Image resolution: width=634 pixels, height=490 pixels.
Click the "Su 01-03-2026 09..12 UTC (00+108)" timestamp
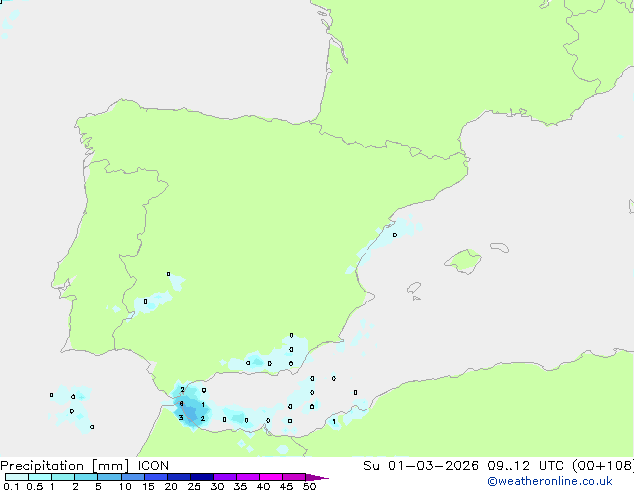pos(498,466)
